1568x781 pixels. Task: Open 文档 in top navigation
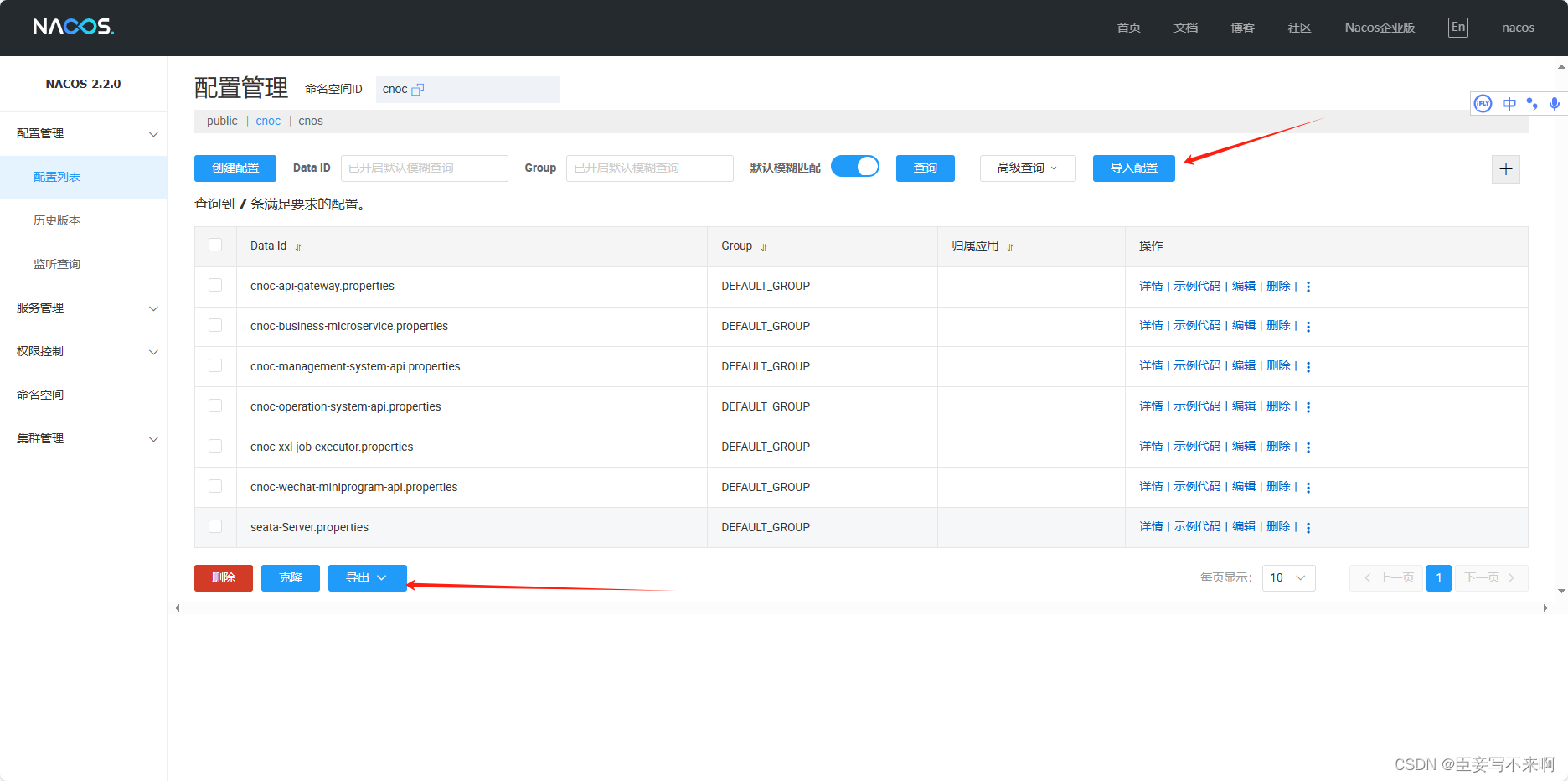[x=1185, y=28]
